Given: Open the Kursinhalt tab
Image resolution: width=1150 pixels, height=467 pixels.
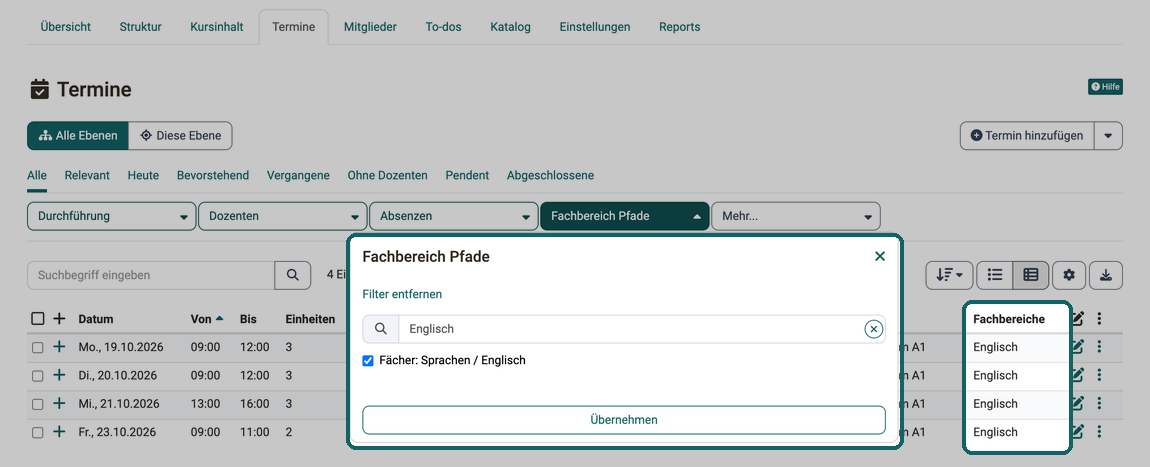Looking at the screenshot, I should [x=217, y=27].
